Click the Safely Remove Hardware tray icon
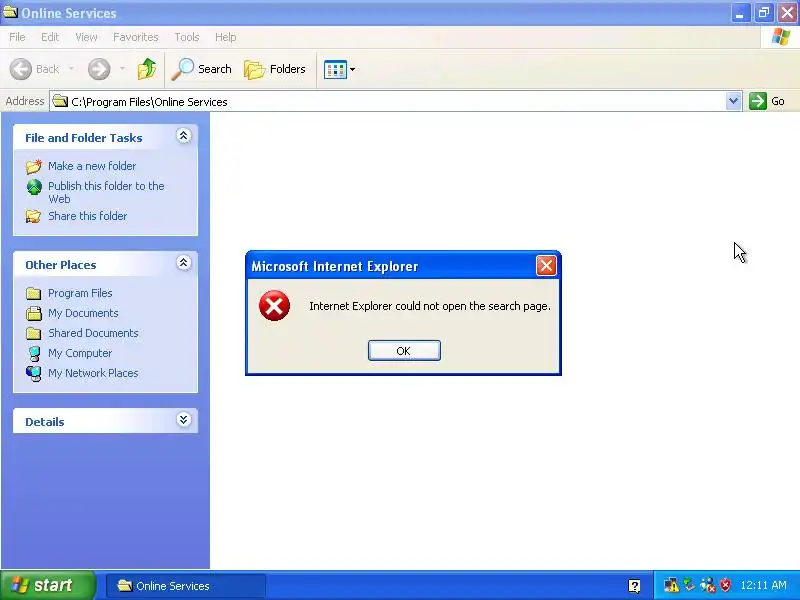800x600 pixels. pyautogui.click(x=690, y=585)
